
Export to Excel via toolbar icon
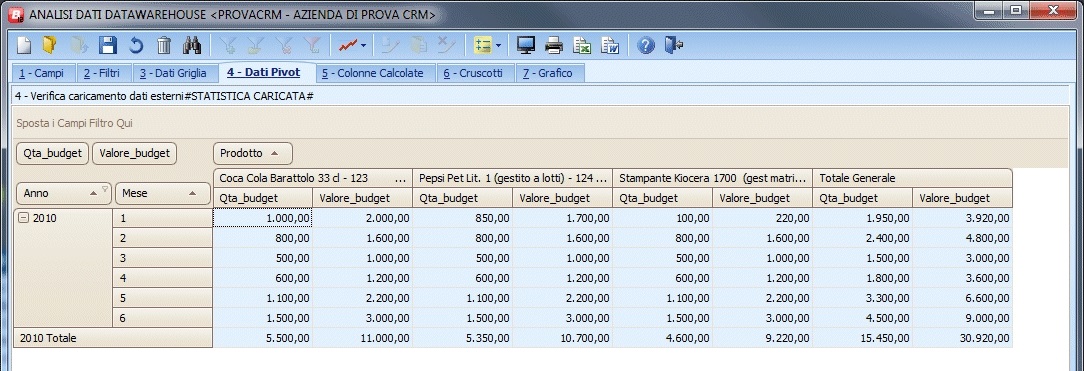583,46
